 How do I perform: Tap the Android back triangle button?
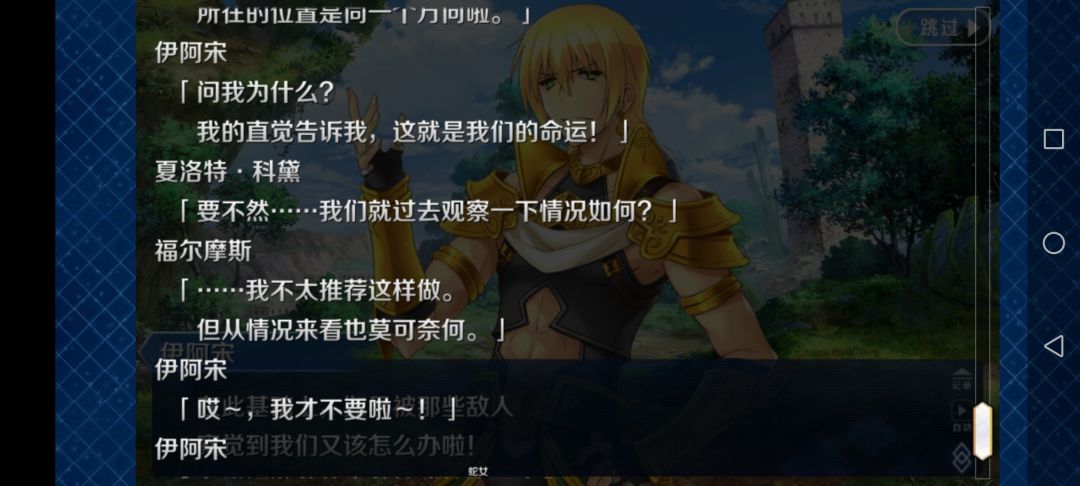pyautogui.click(x=1053, y=346)
